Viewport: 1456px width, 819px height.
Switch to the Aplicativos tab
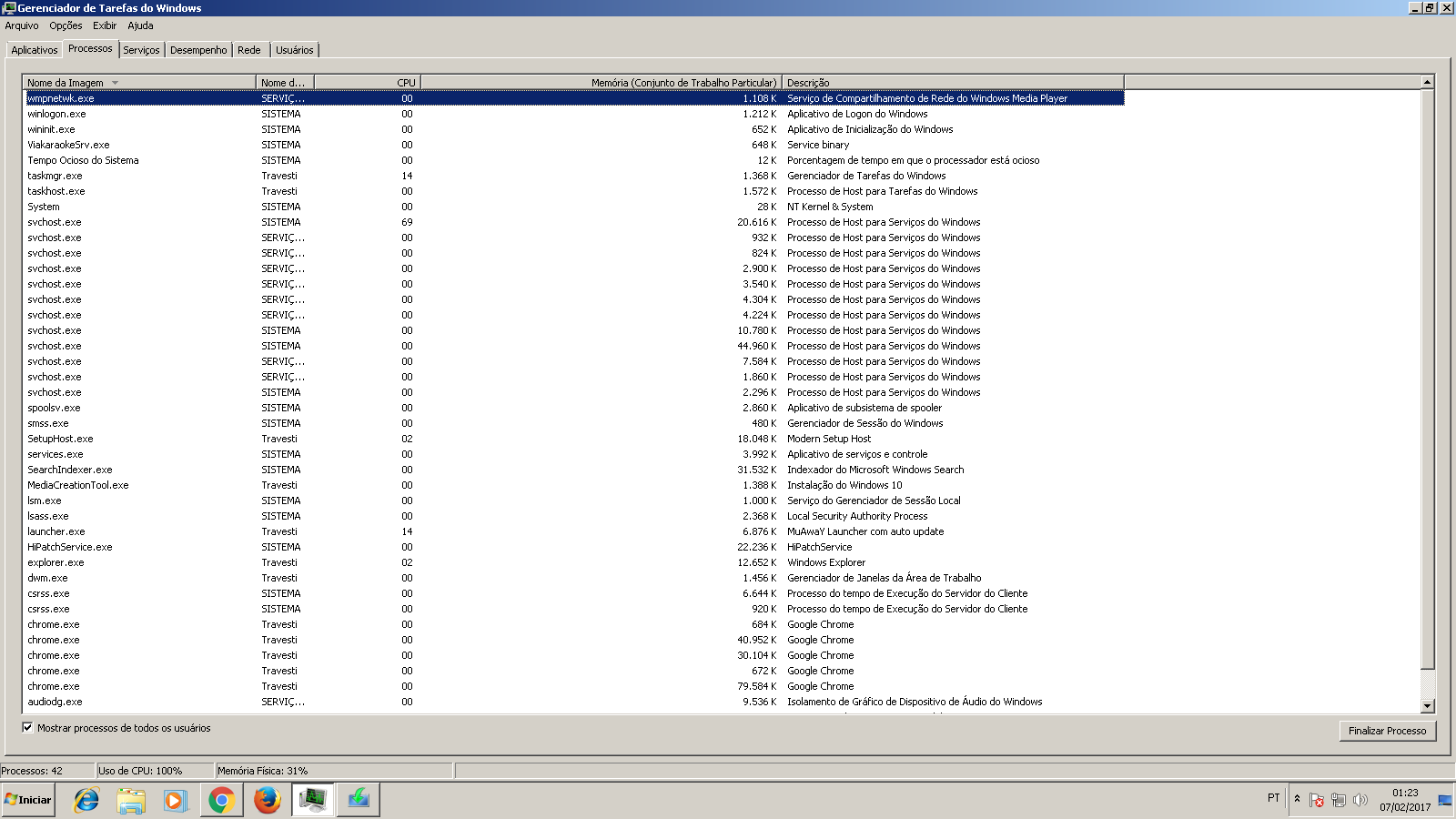tap(35, 50)
